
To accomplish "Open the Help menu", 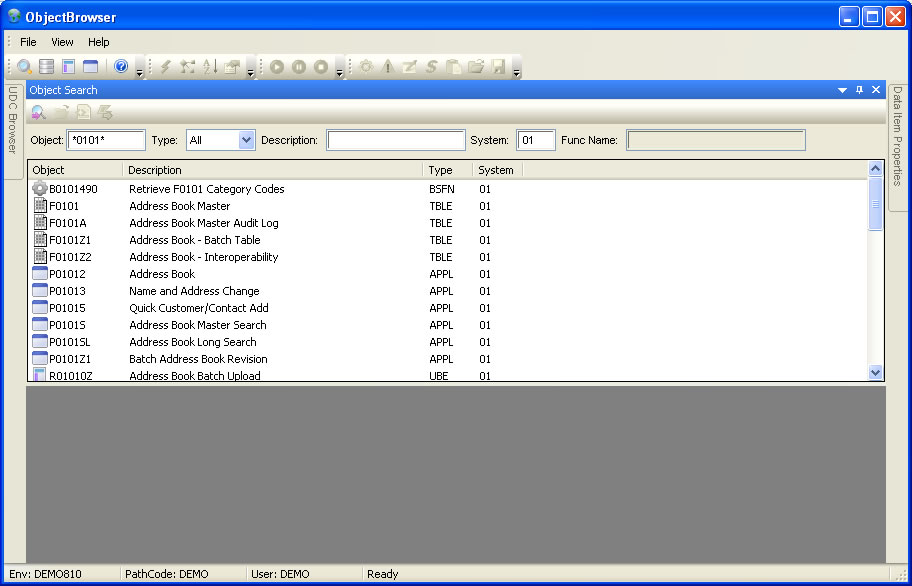I will [x=98, y=42].
